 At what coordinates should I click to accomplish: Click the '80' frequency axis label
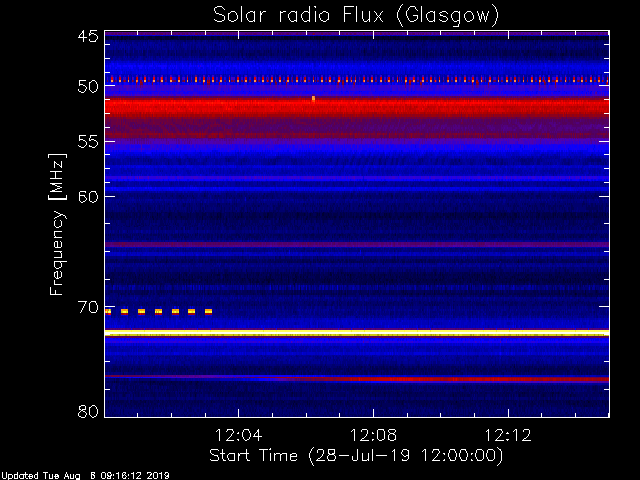pyautogui.click(x=88, y=411)
